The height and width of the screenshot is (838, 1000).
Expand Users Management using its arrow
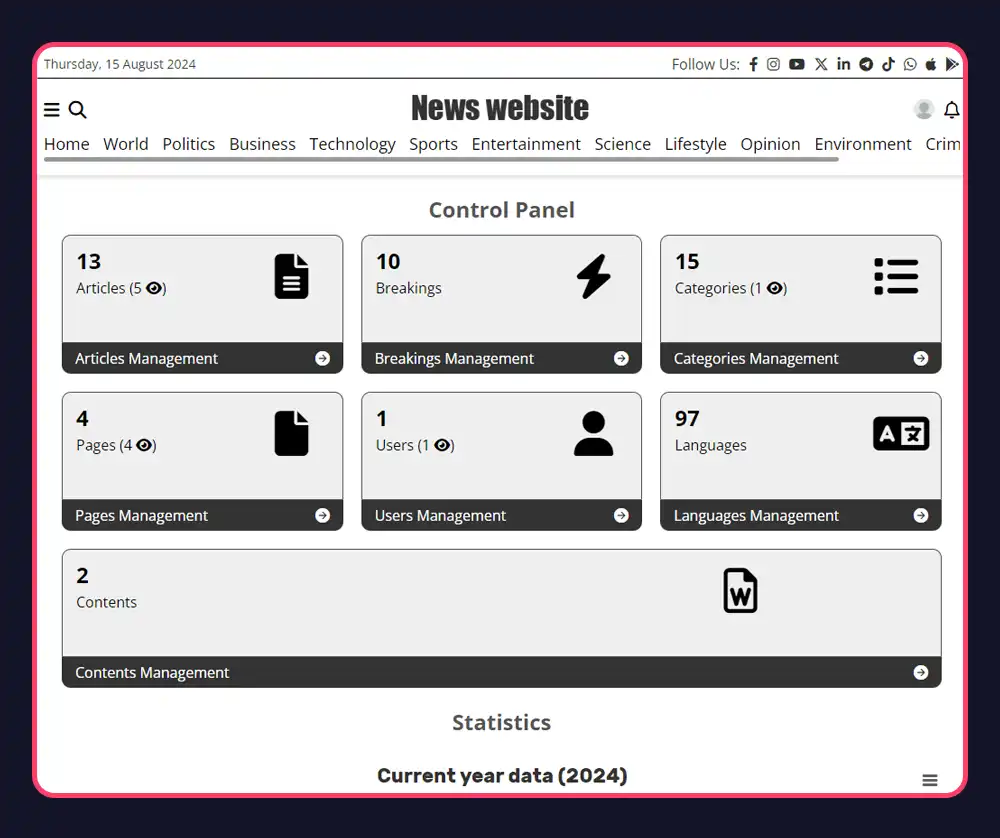pyautogui.click(x=621, y=515)
